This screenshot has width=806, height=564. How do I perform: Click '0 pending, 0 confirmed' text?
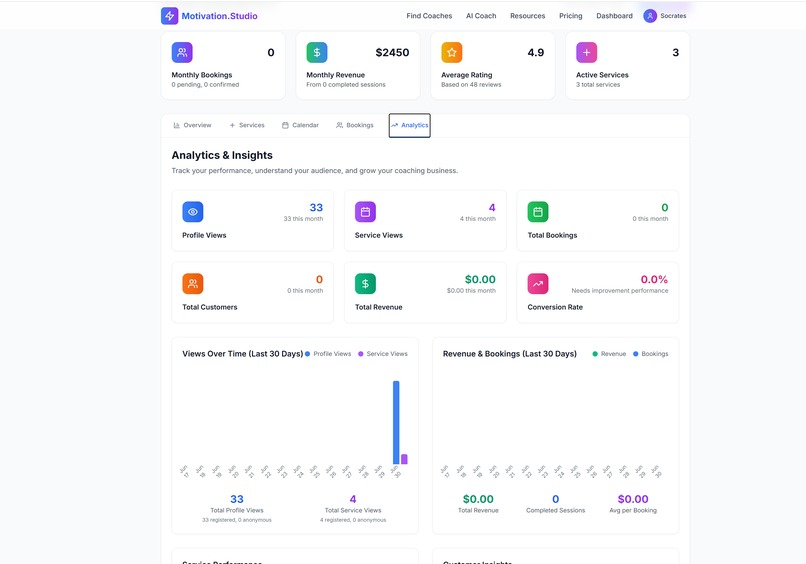point(205,85)
